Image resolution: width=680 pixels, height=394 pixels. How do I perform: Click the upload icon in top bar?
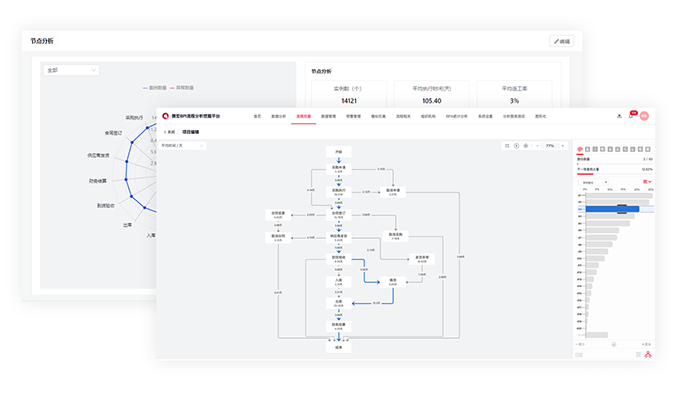point(619,116)
